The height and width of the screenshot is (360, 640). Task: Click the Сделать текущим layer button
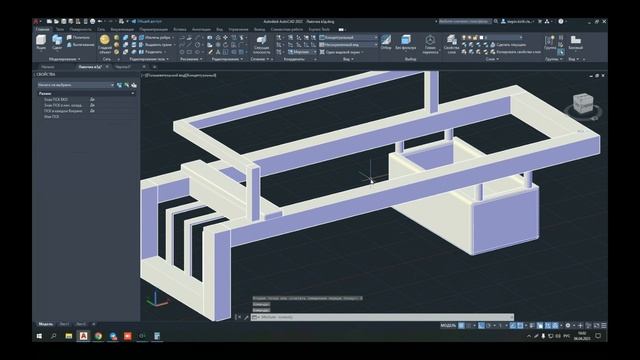click(x=508, y=45)
